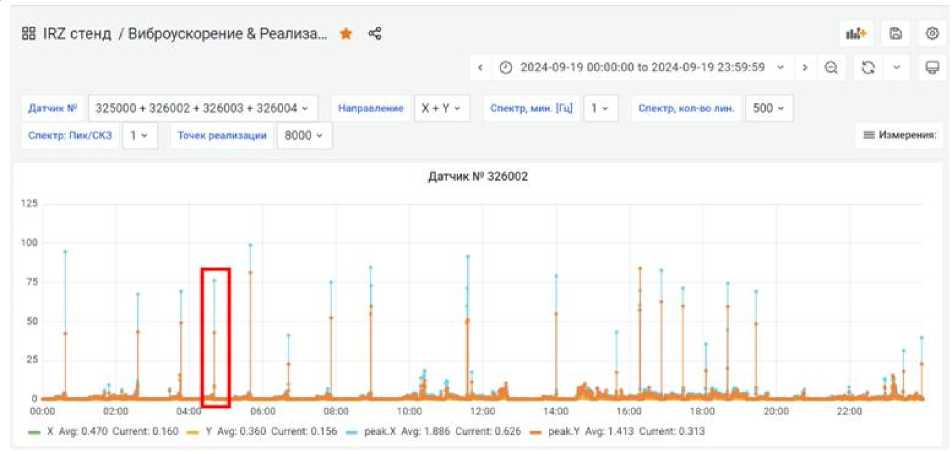The height and width of the screenshot is (454, 952).
Task: Click Виброускорение & Реализа... dashboard title
Action: pyautogui.click(x=228, y=34)
